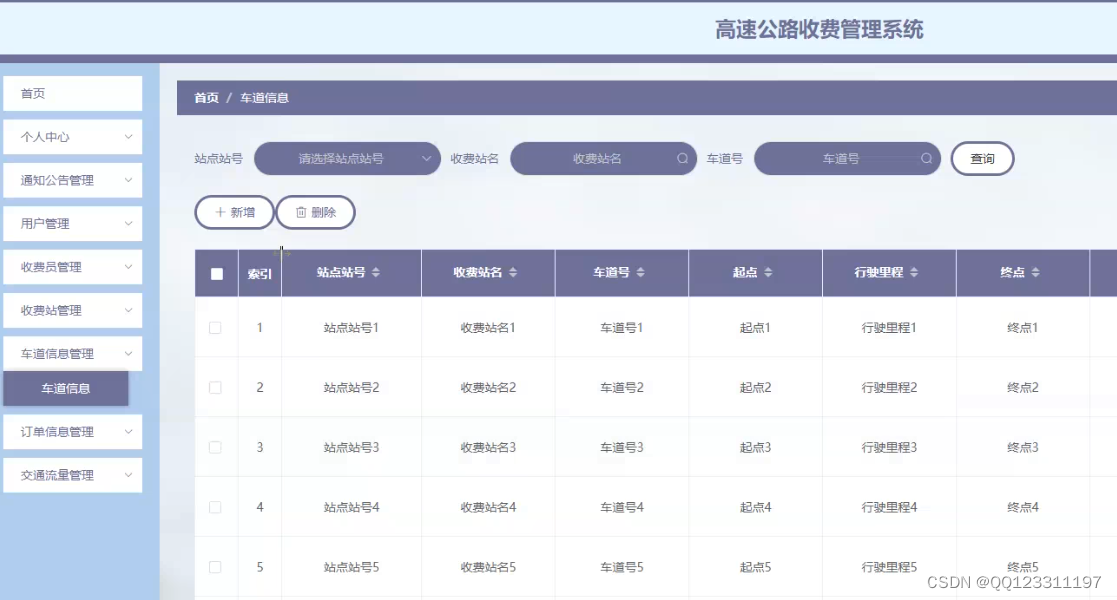1117x600 pixels.
Task: Check the checkbox for row 2
Action: [x=215, y=388]
